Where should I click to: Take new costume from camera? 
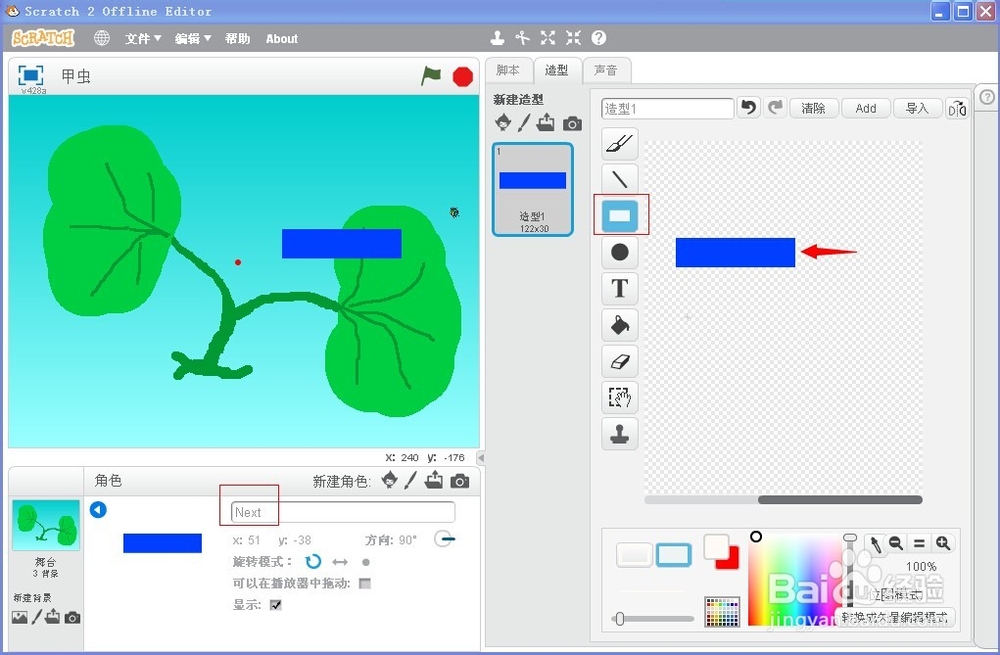(x=572, y=124)
